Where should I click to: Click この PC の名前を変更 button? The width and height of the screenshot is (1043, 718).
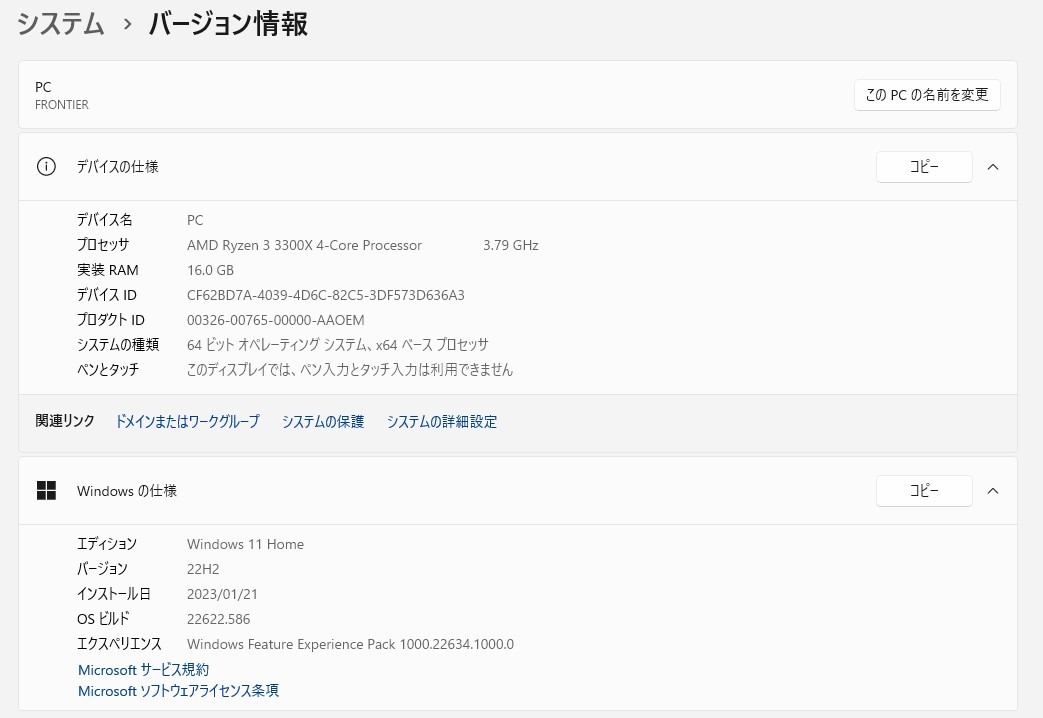click(x=926, y=95)
